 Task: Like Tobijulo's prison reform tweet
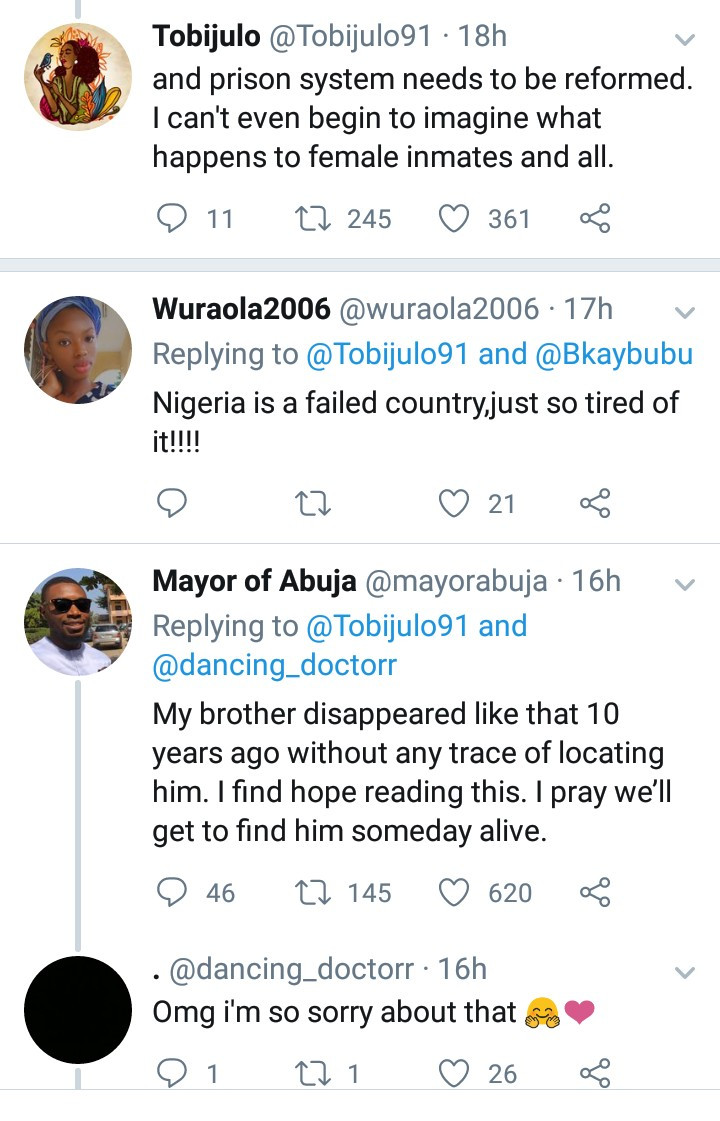coord(455,218)
